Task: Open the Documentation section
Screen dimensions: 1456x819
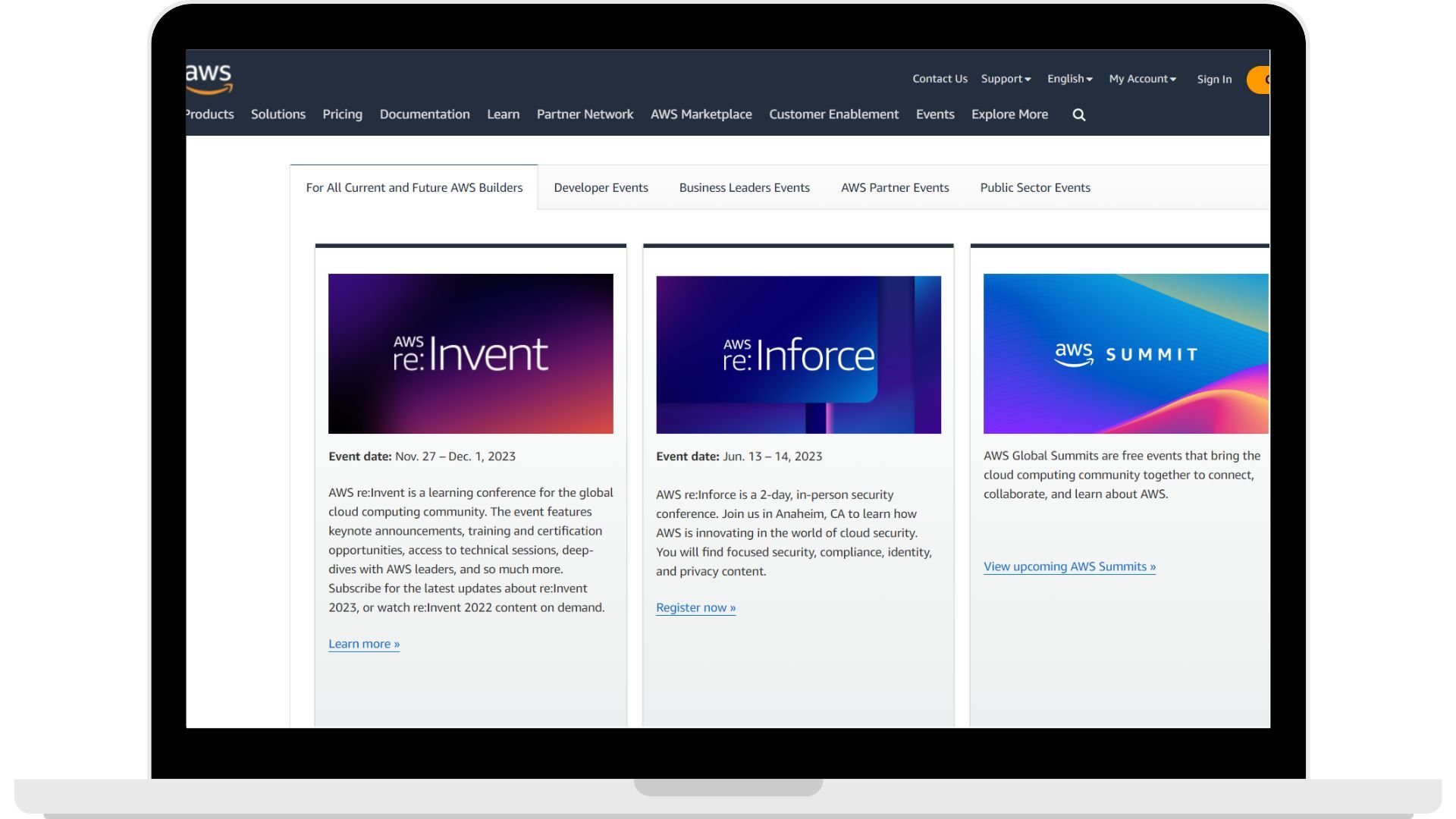Action: tap(424, 115)
